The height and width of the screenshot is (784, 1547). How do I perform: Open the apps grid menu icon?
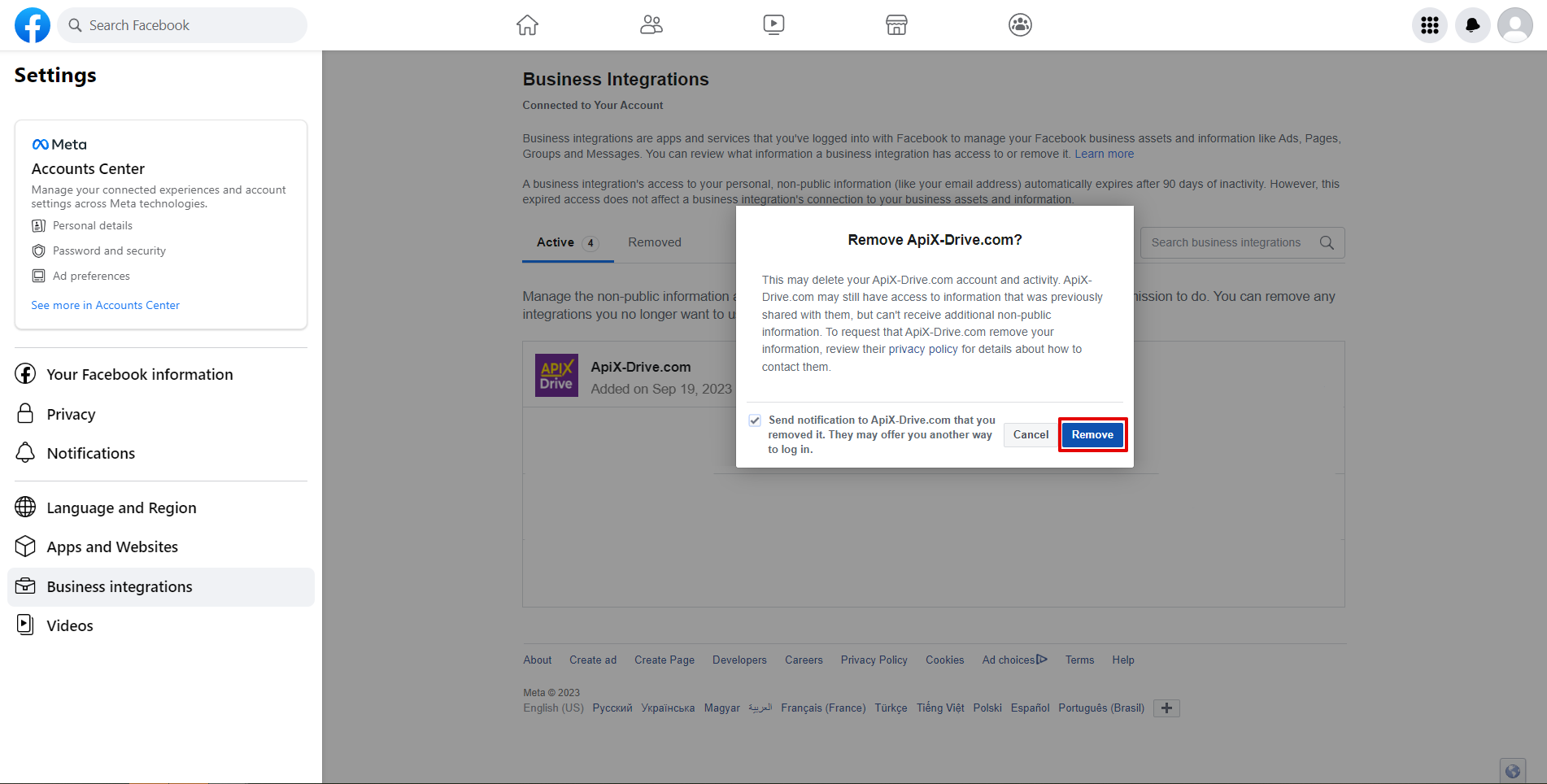click(x=1430, y=25)
